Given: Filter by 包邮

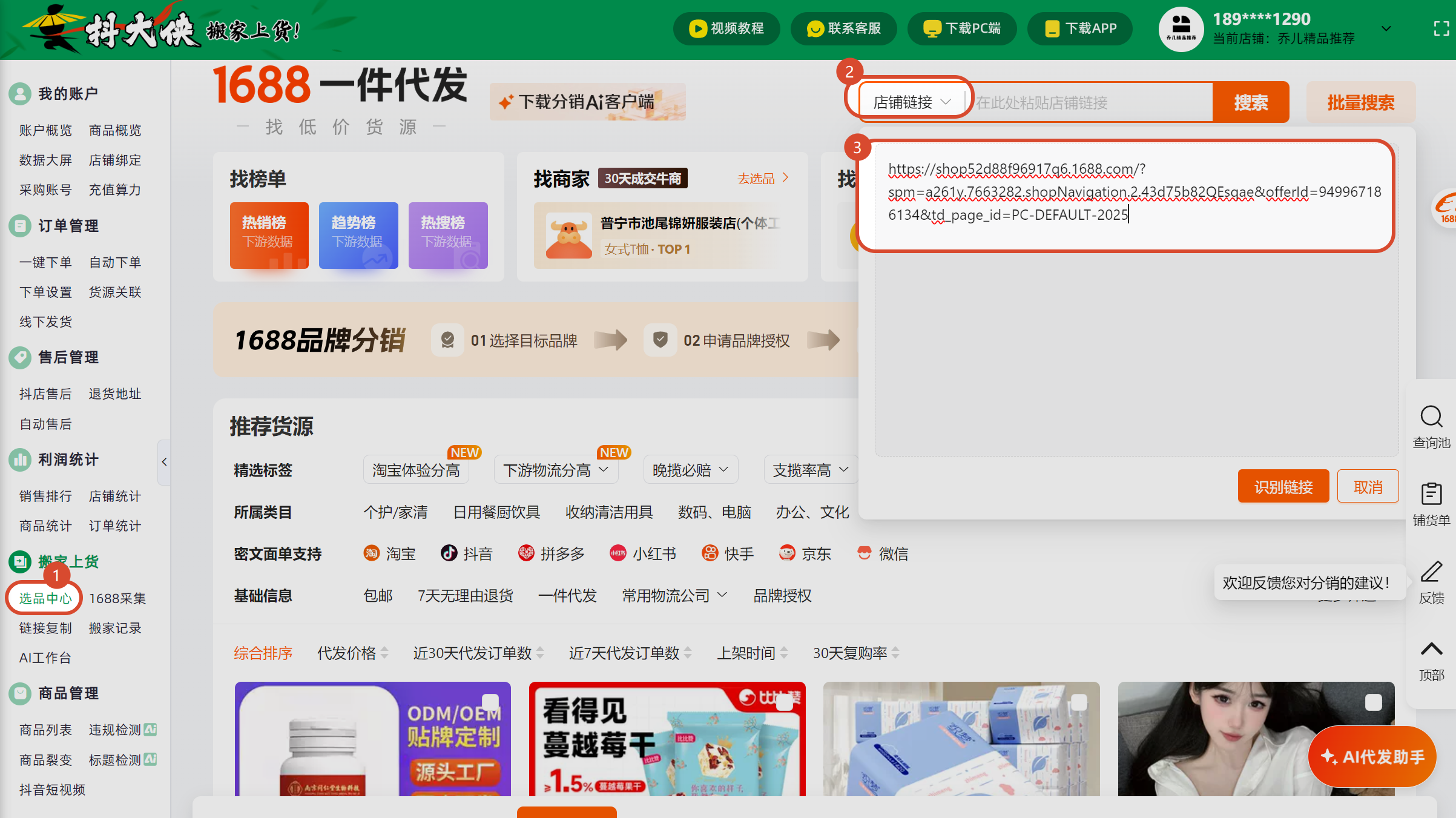Looking at the screenshot, I should coord(378,595).
